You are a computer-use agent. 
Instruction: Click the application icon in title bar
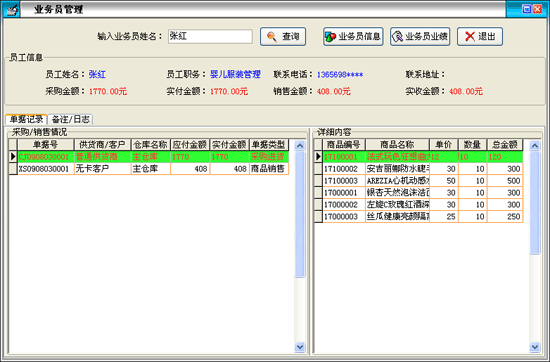pos(11,9)
